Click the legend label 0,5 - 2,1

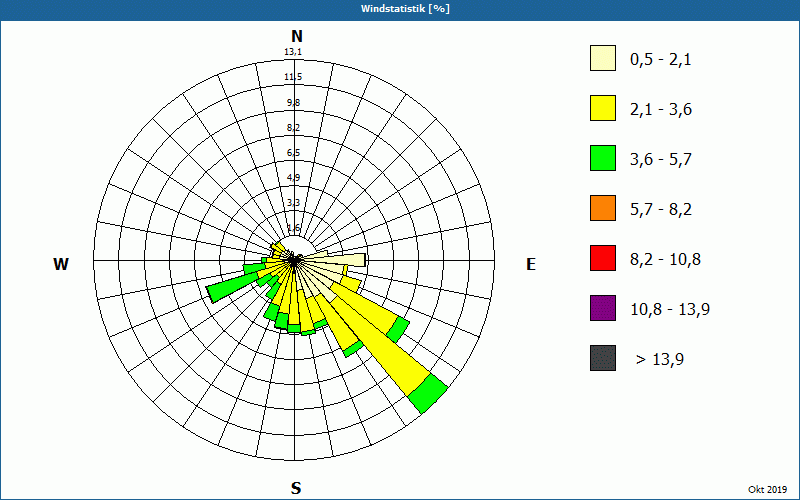661,60
